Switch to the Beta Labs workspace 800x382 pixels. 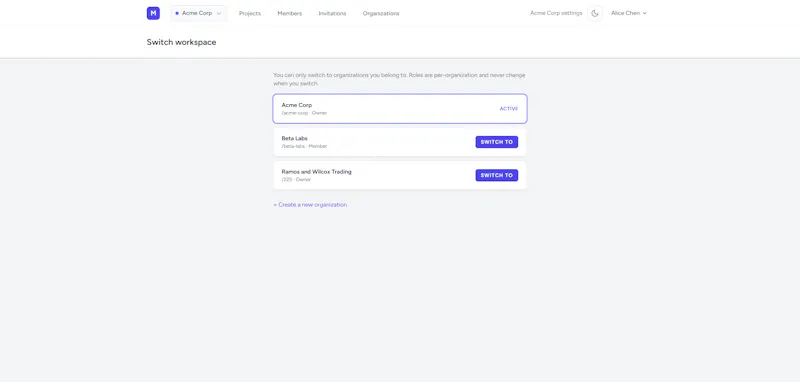point(496,142)
